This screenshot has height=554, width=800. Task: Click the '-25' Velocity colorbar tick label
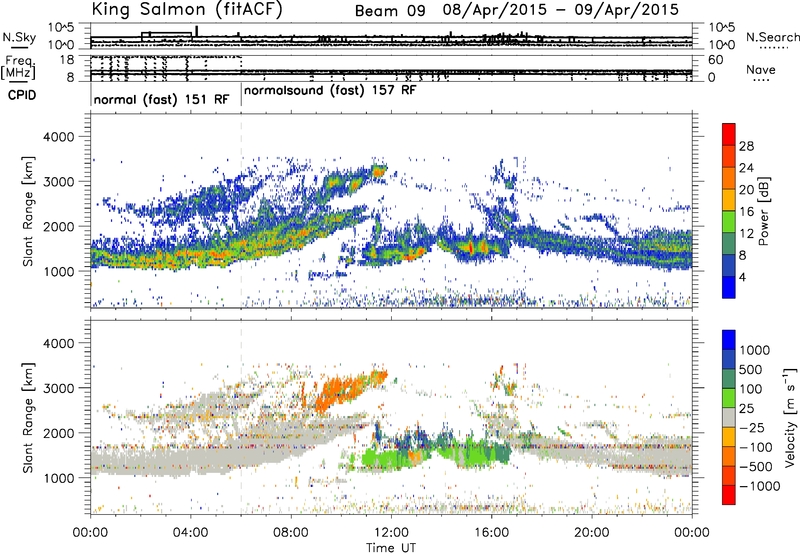752,427
